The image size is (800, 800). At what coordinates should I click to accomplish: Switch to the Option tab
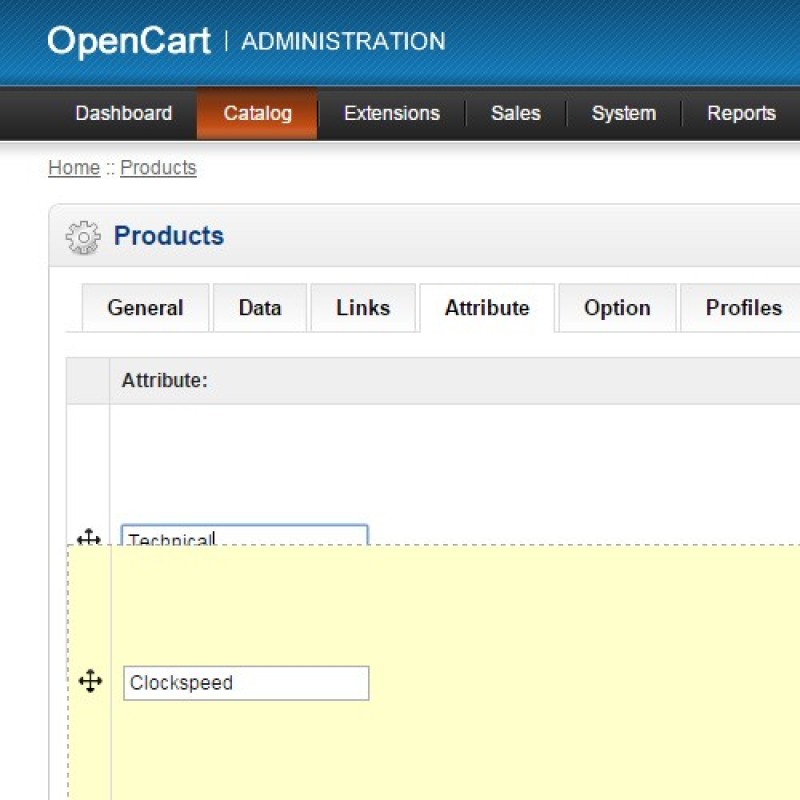(616, 308)
